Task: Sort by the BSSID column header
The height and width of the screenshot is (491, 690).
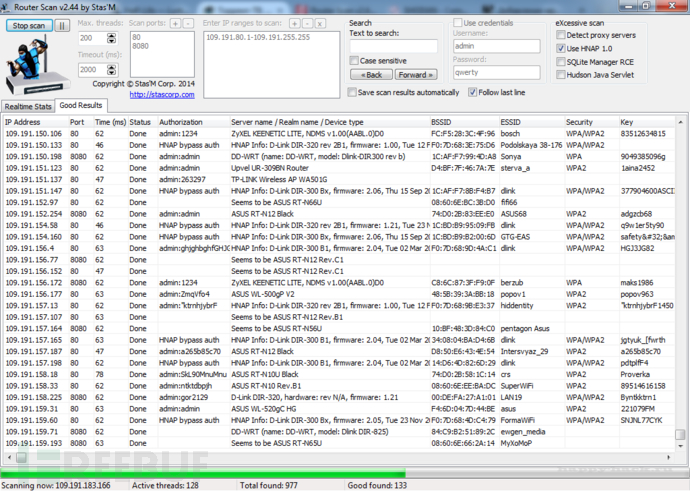Action: pyautogui.click(x=464, y=122)
